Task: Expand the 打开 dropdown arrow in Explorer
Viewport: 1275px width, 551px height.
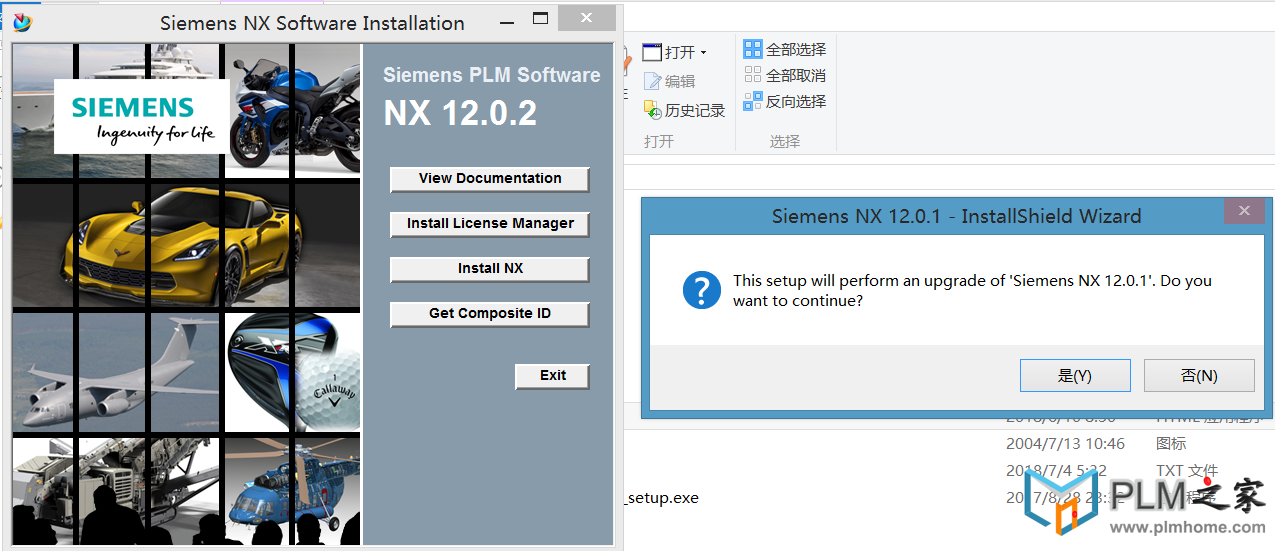Action: 704,53
